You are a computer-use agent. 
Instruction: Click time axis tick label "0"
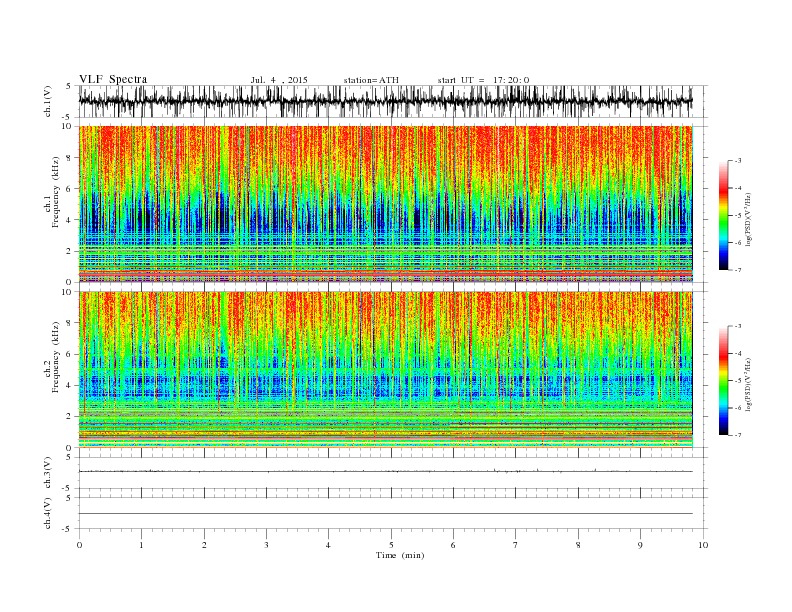coord(79,545)
